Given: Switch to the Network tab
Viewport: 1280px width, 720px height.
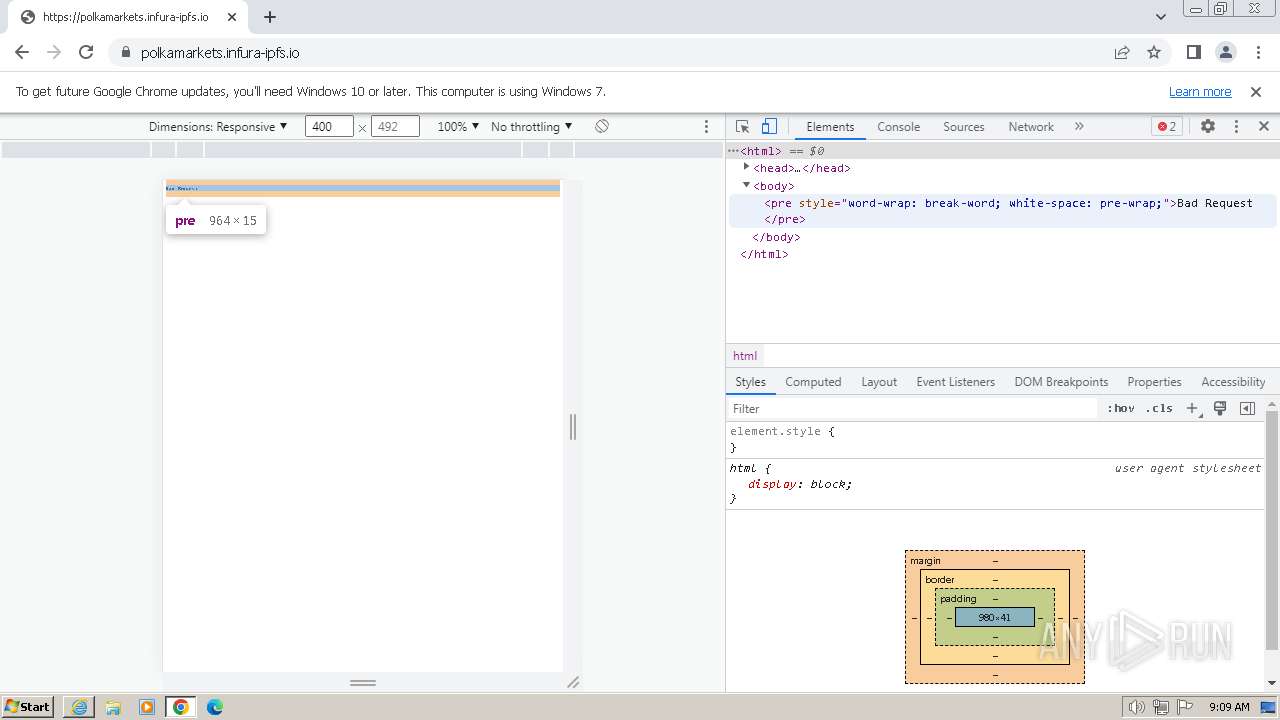Looking at the screenshot, I should 1031,127.
